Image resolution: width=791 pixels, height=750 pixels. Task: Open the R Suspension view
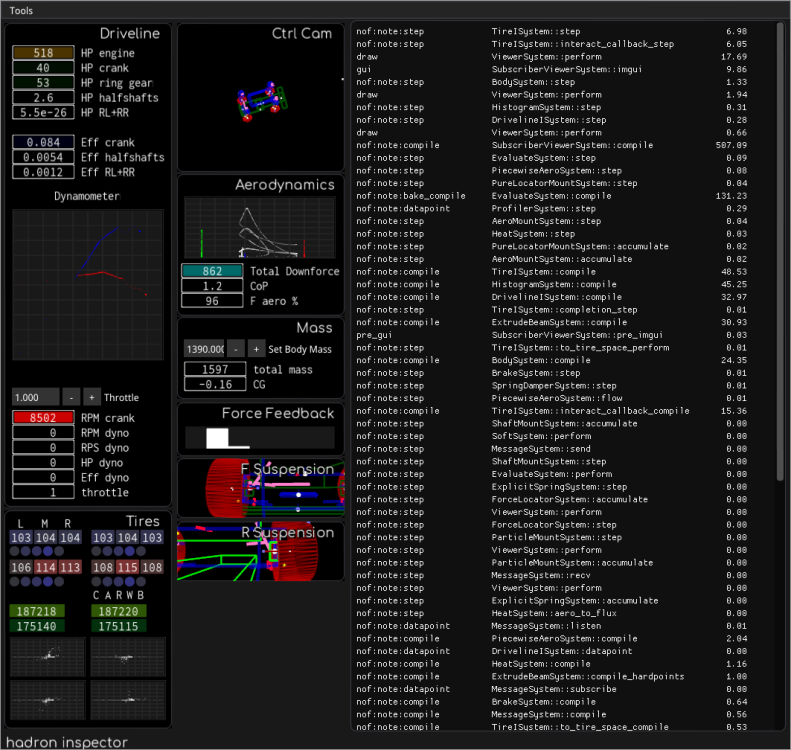click(x=261, y=551)
